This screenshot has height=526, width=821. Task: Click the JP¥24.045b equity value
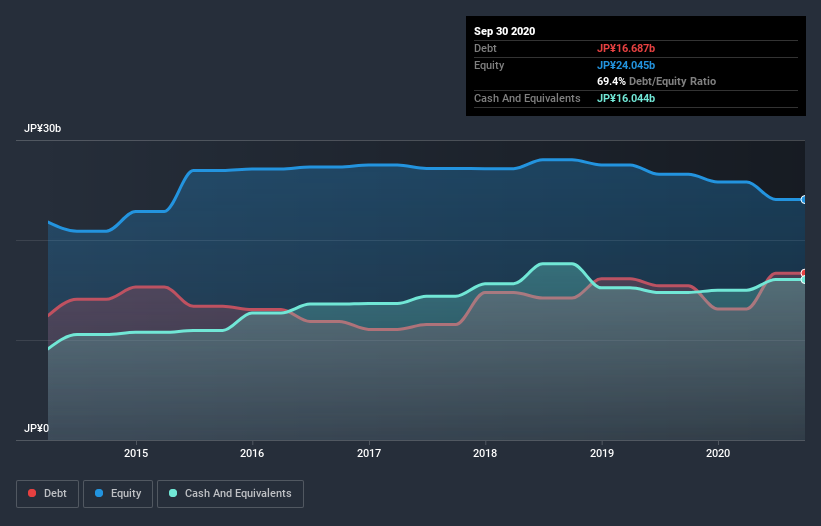(x=626, y=65)
